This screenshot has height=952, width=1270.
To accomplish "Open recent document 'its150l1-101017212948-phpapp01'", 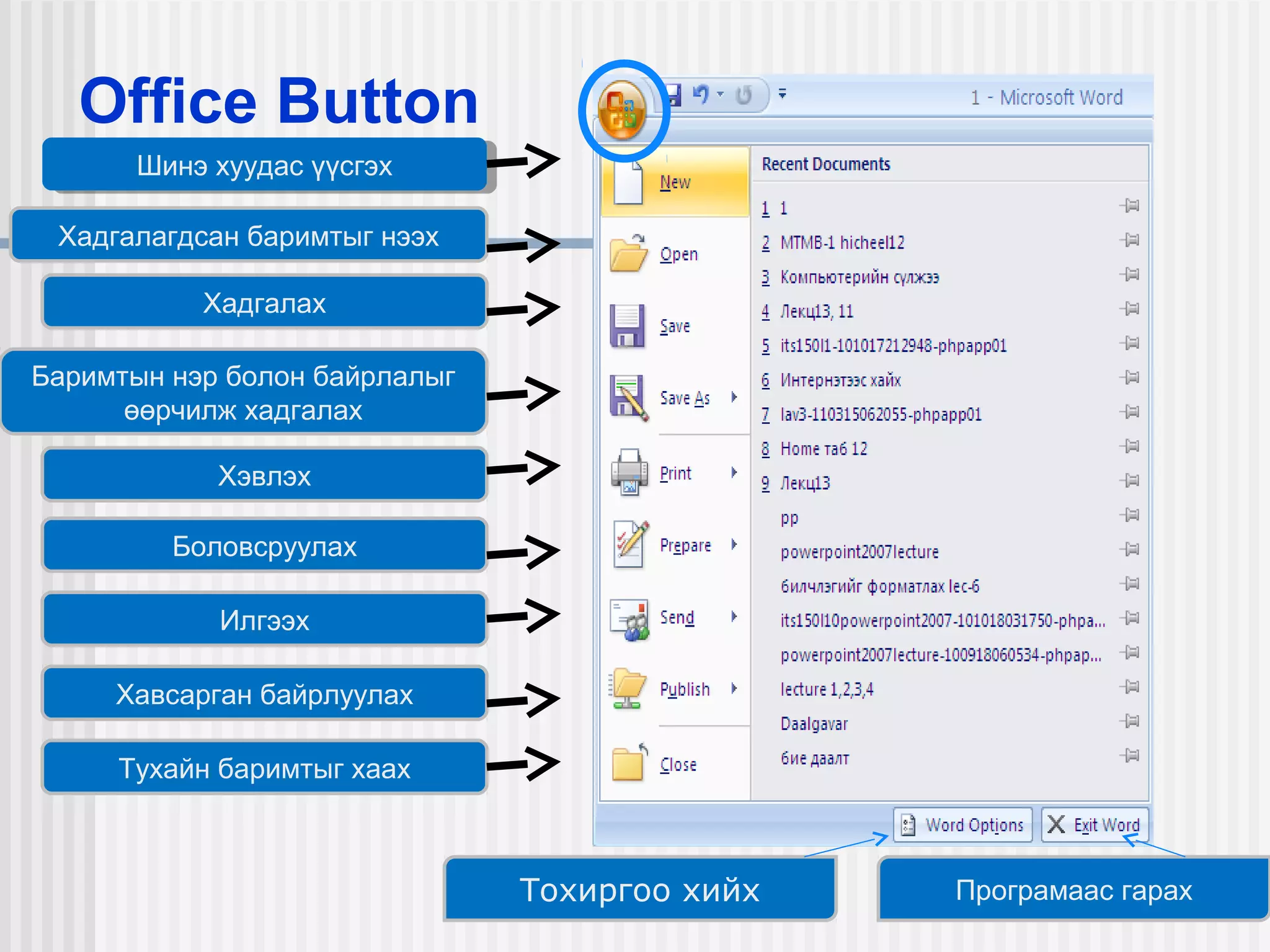I will 893,345.
